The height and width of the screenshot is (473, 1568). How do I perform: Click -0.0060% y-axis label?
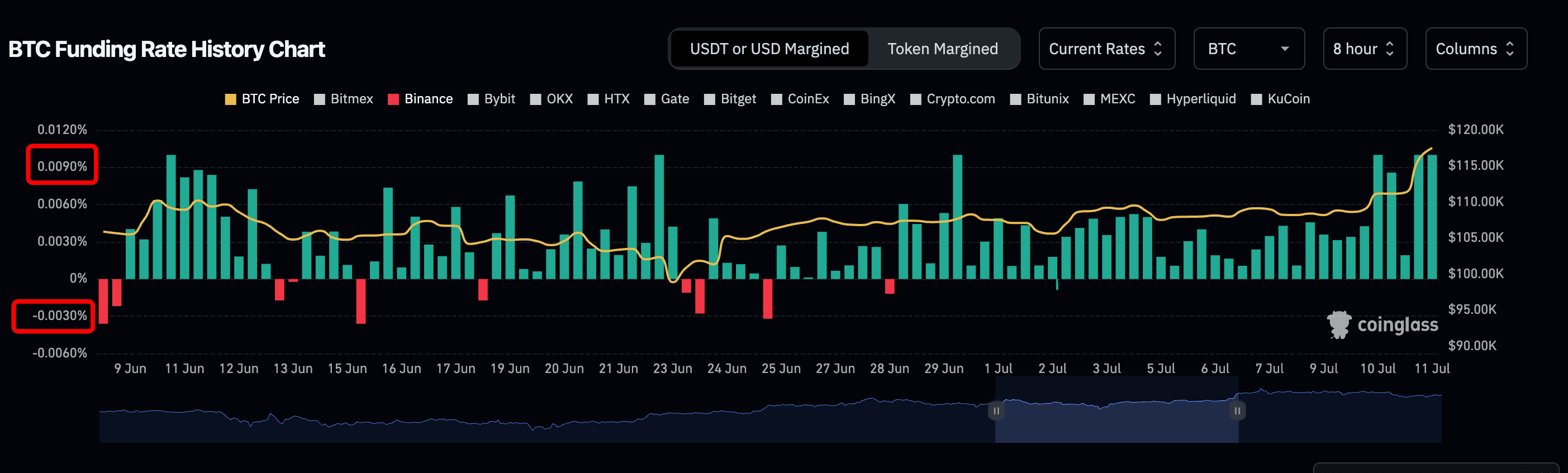tap(60, 353)
